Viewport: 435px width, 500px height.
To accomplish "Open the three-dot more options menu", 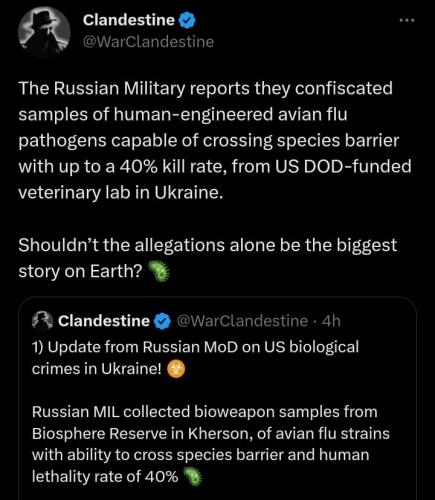I will point(407,21).
